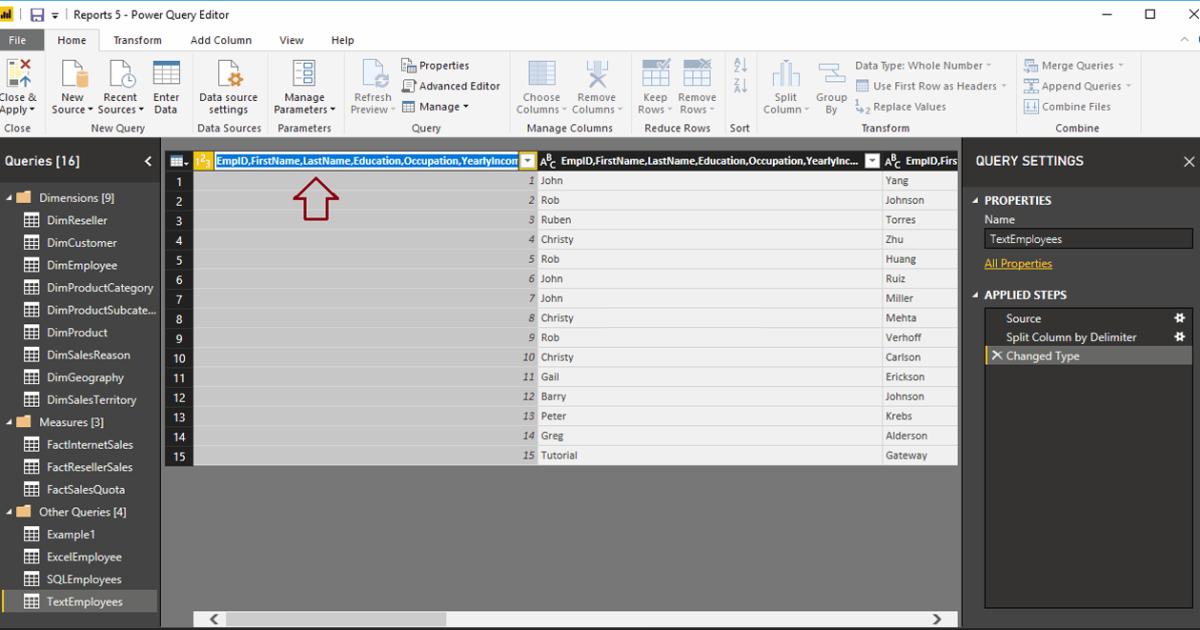Viewport: 1200px width, 630px height.
Task: Click the Close & Apply icon
Action: (18, 74)
